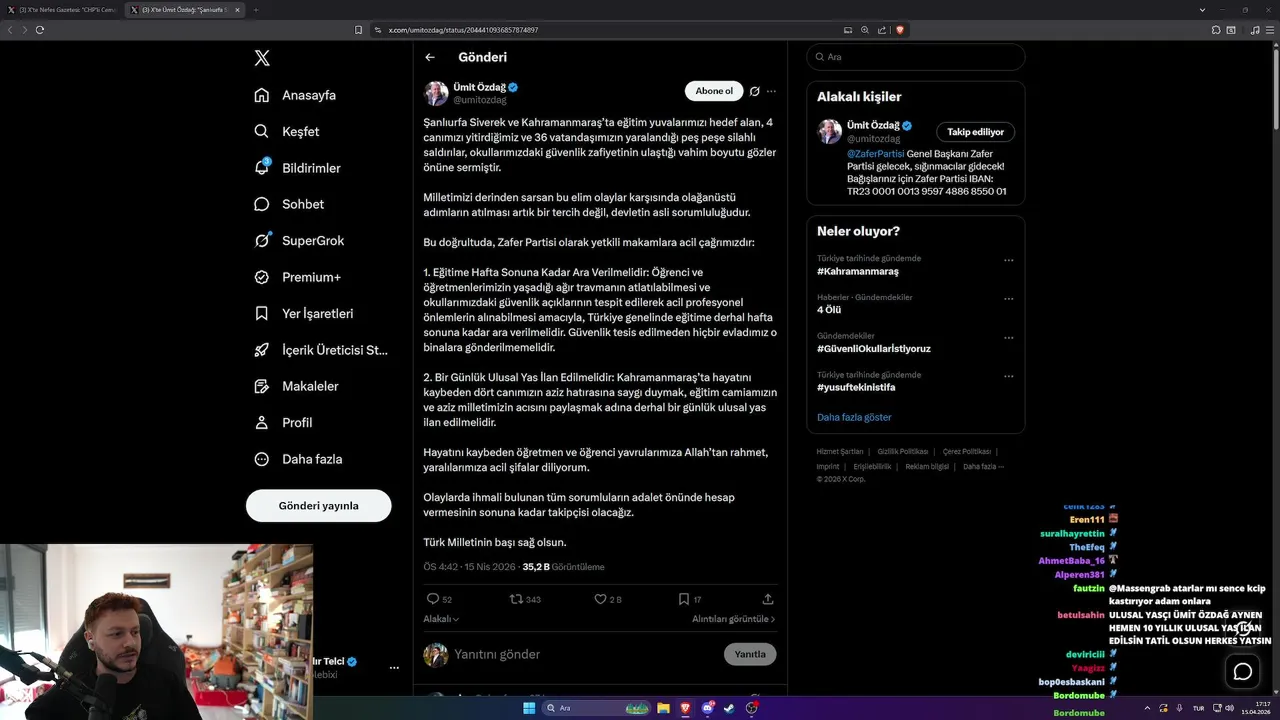Screen dimensions: 1280x720
Task: Open Brave browser in taskbar
Action: point(685,708)
